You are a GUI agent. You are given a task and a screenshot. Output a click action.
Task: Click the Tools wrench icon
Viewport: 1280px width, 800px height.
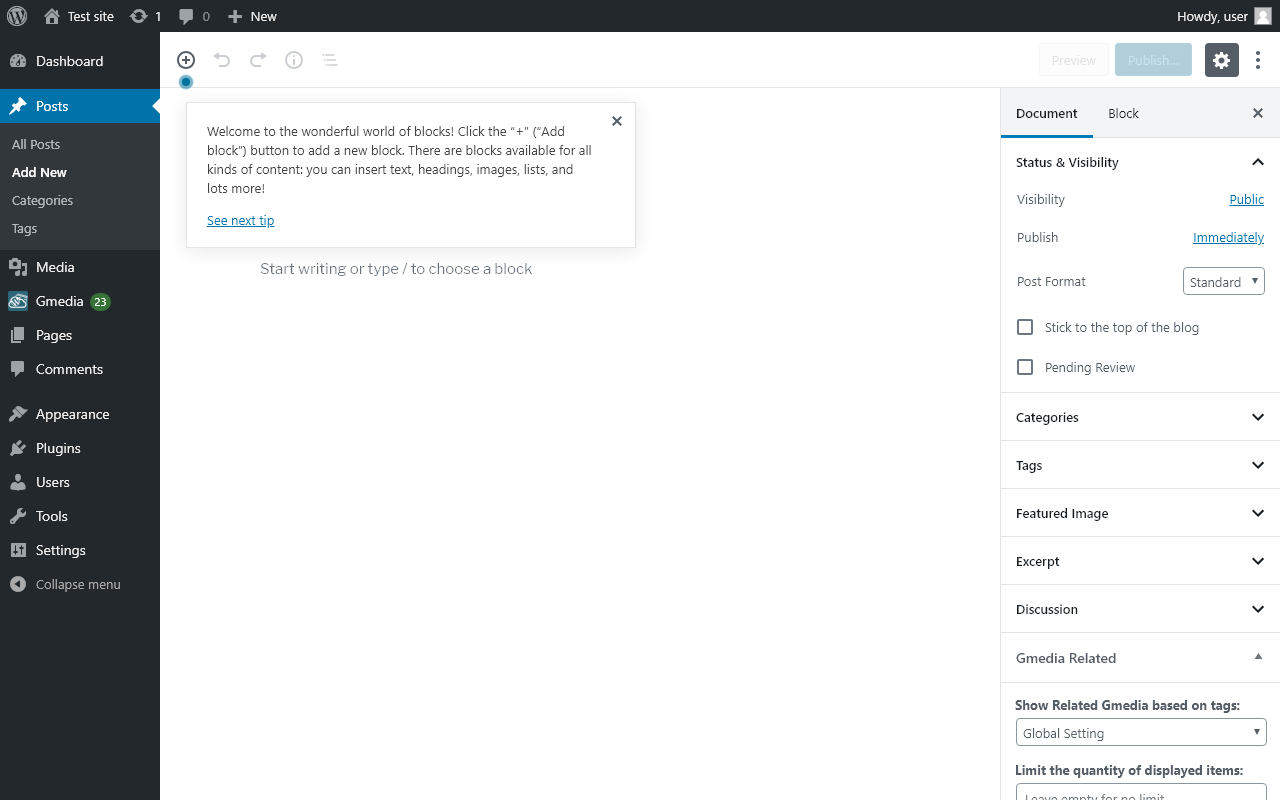click(18, 516)
